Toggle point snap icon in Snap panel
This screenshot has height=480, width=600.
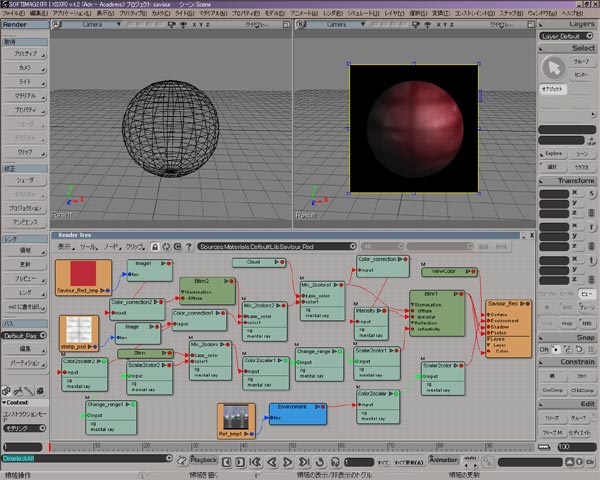click(555, 349)
